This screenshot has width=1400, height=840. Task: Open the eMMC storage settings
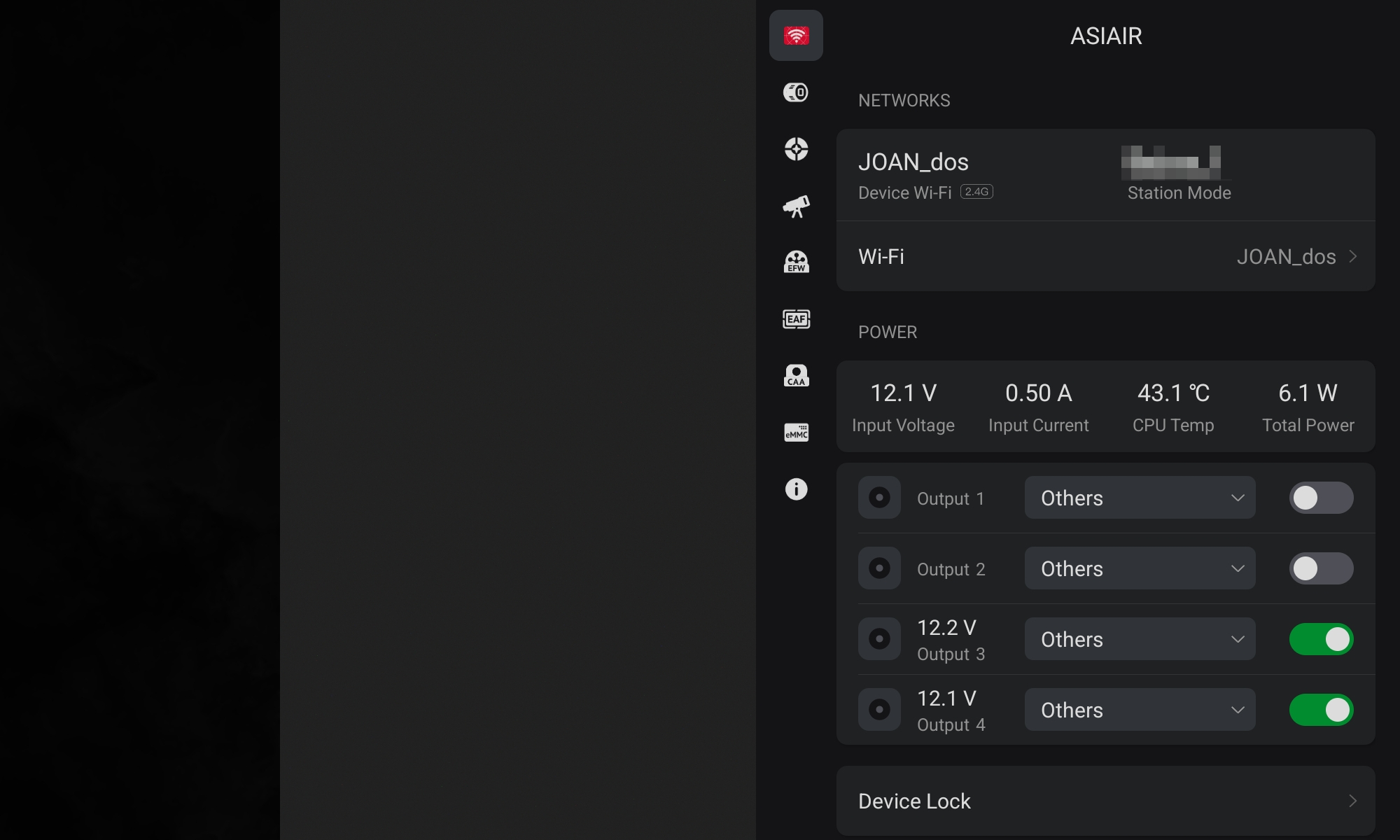click(x=796, y=432)
